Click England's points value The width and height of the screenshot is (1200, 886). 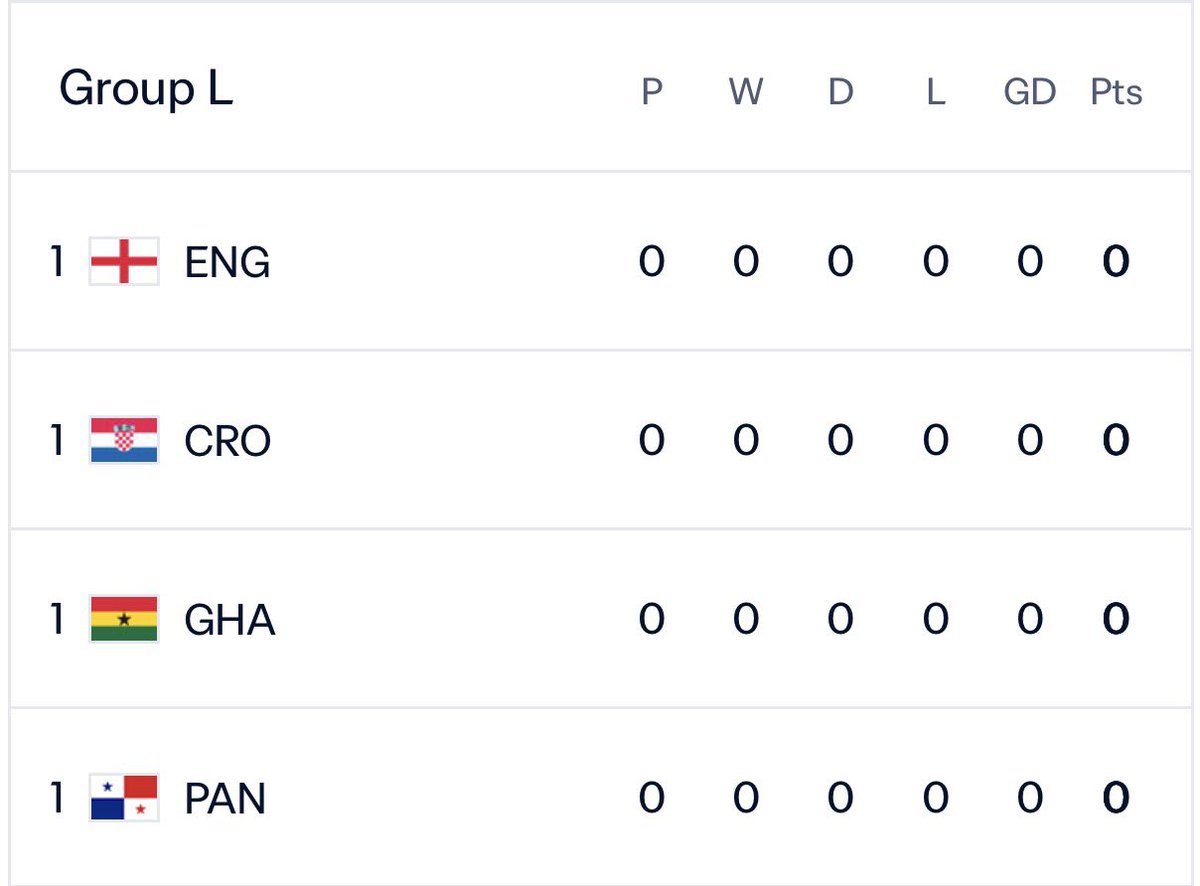(1116, 262)
